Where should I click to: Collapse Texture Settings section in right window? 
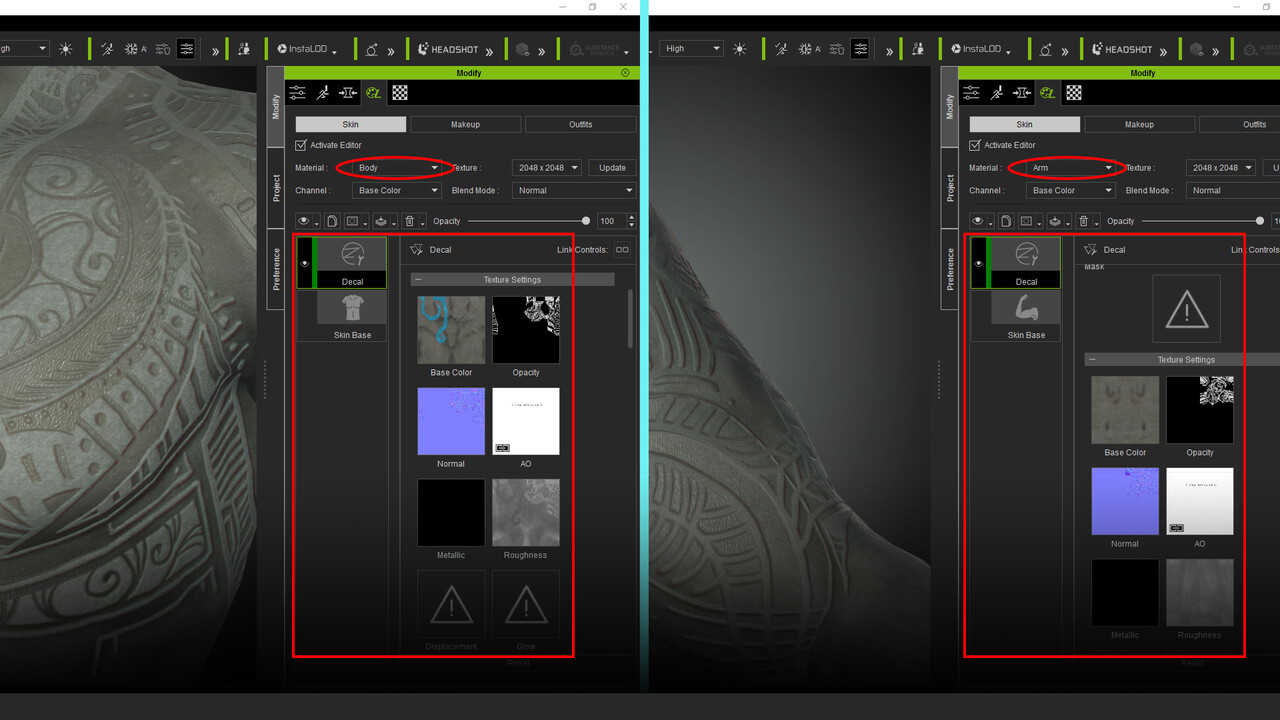click(x=1091, y=360)
